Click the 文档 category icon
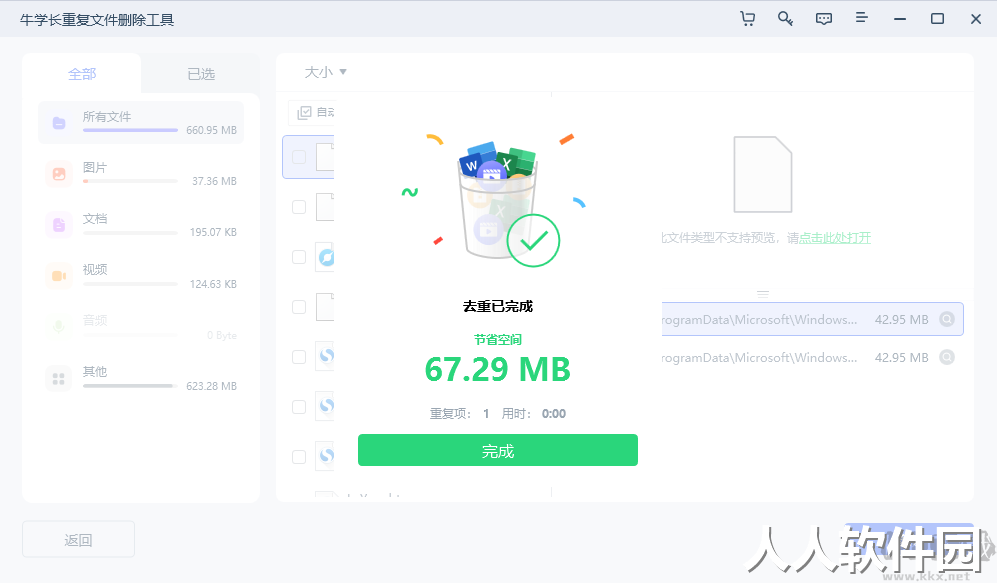 point(59,224)
